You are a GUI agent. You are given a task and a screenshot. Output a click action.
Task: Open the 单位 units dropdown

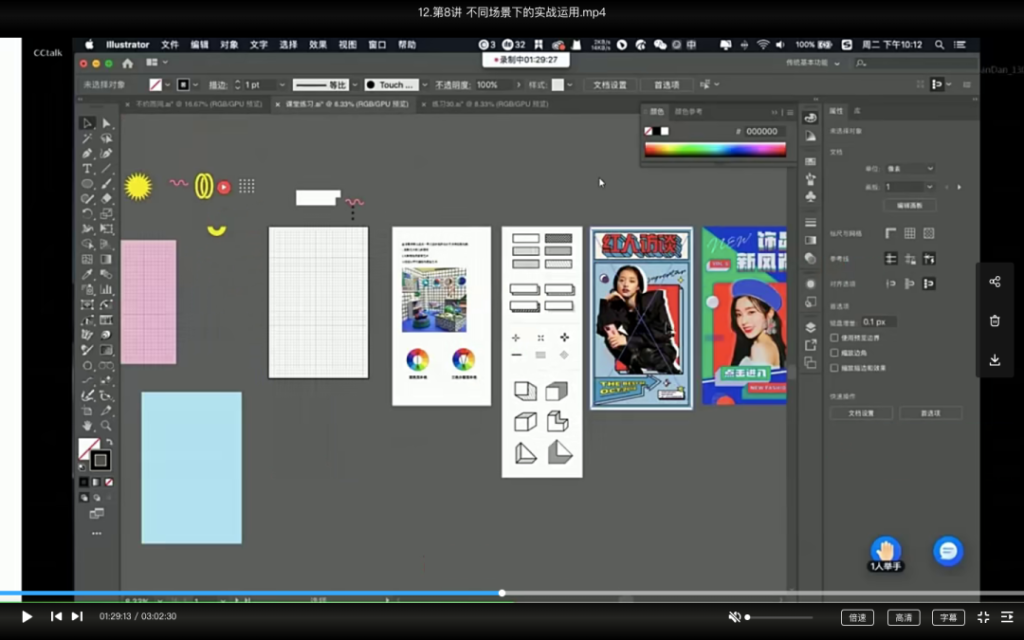(x=909, y=169)
